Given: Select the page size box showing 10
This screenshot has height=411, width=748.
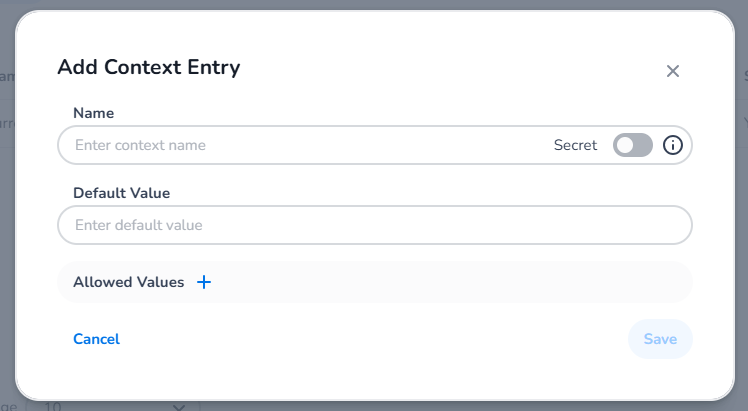Looking at the screenshot, I should click(x=113, y=406).
